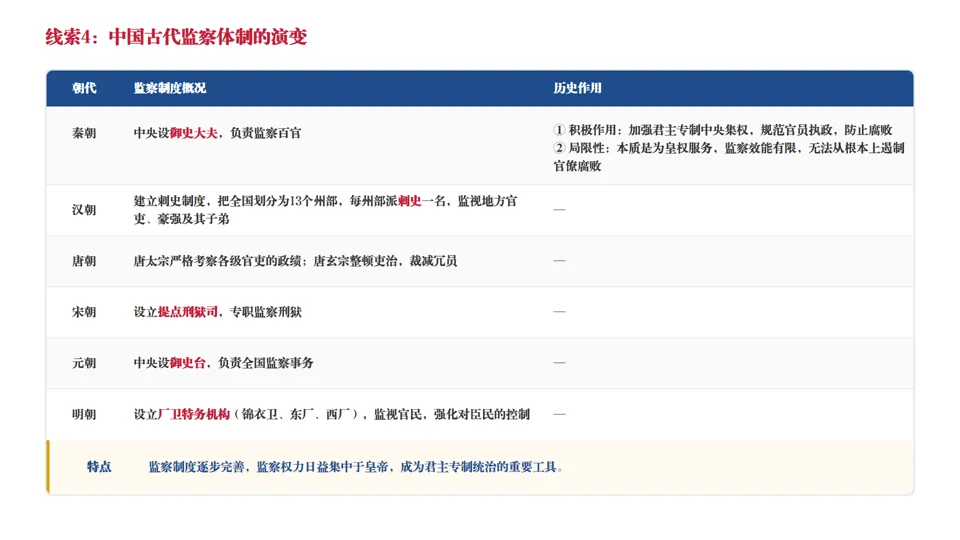The image size is (960, 540).
Task: Click the text 唐太宗严格考察各级官吏的政绩
Action: pyautogui.click(x=217, y=261)
